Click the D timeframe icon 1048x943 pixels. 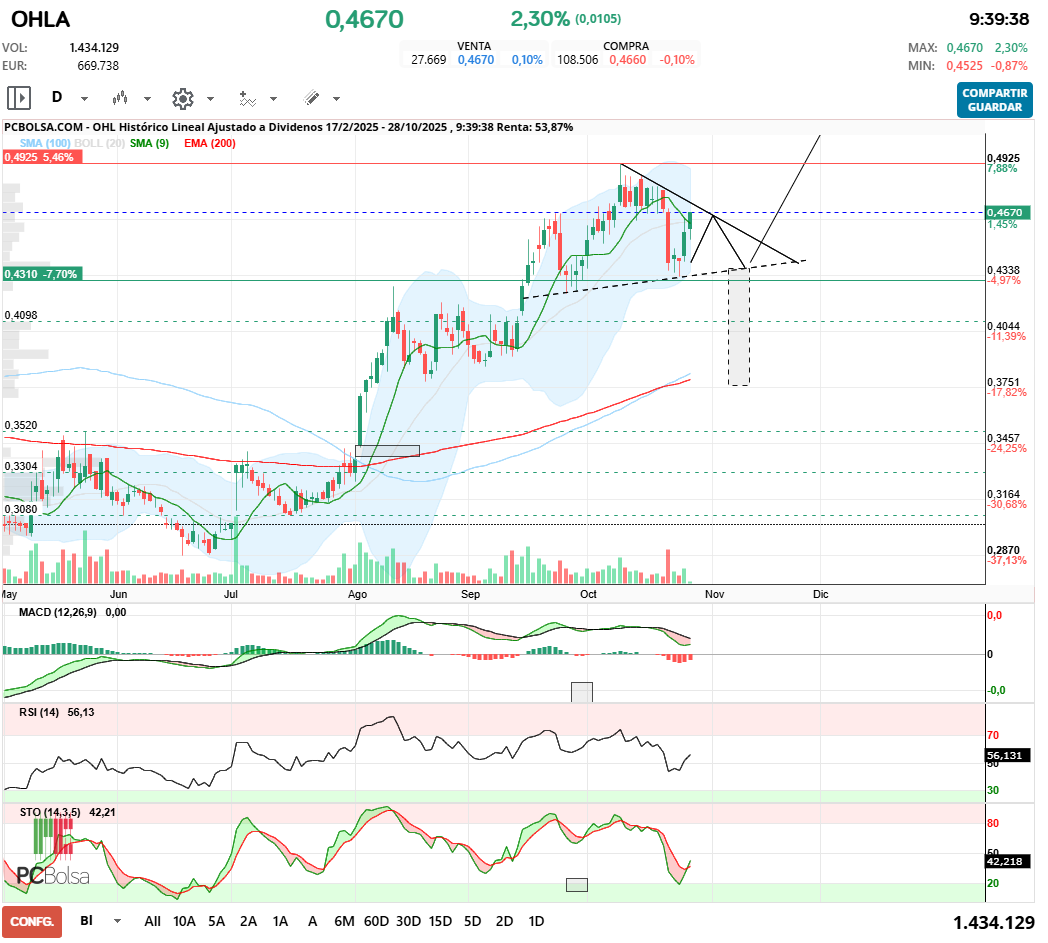click(57, 98)
